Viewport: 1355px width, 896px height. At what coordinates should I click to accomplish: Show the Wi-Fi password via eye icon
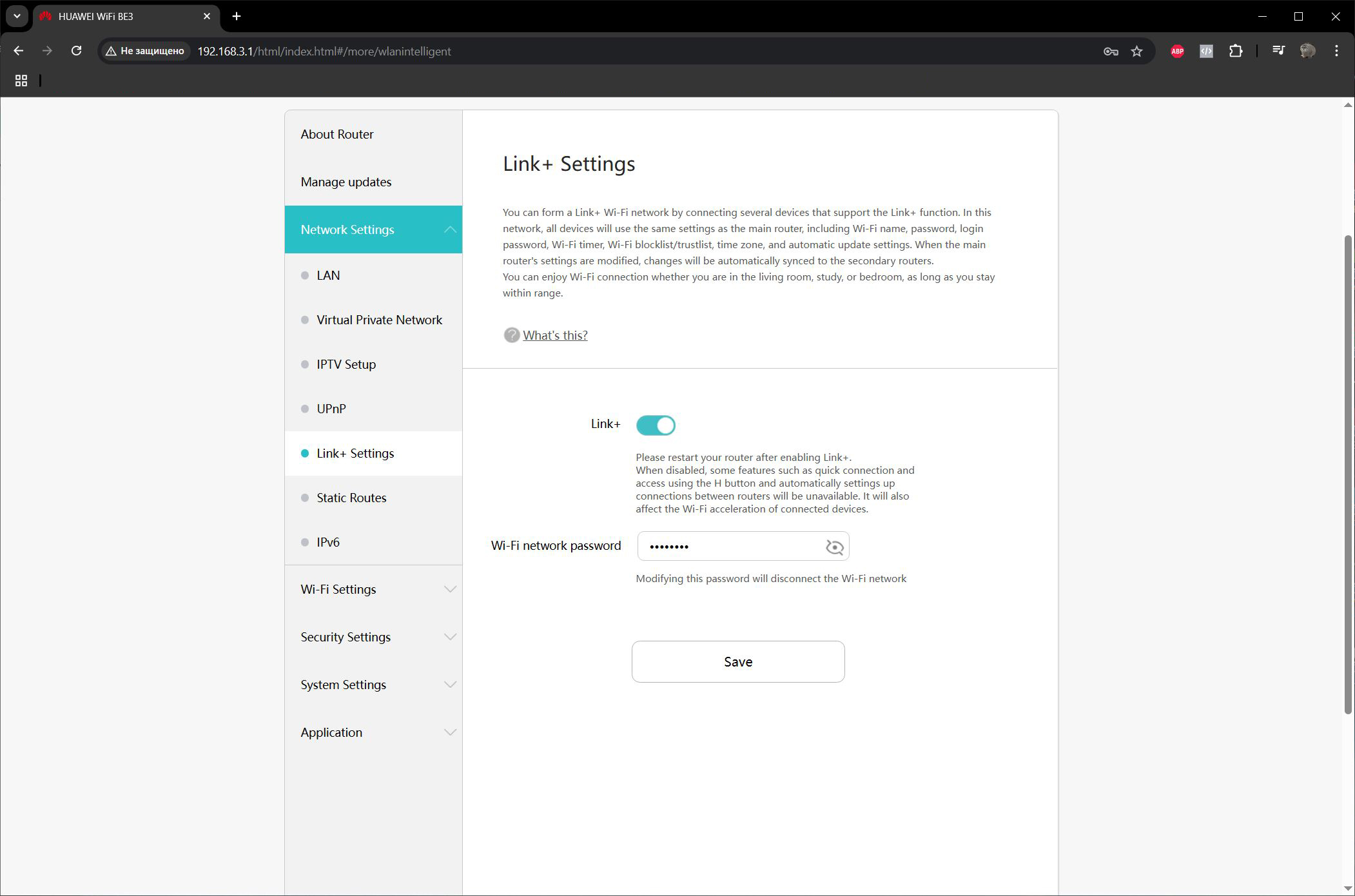(834, 547)
